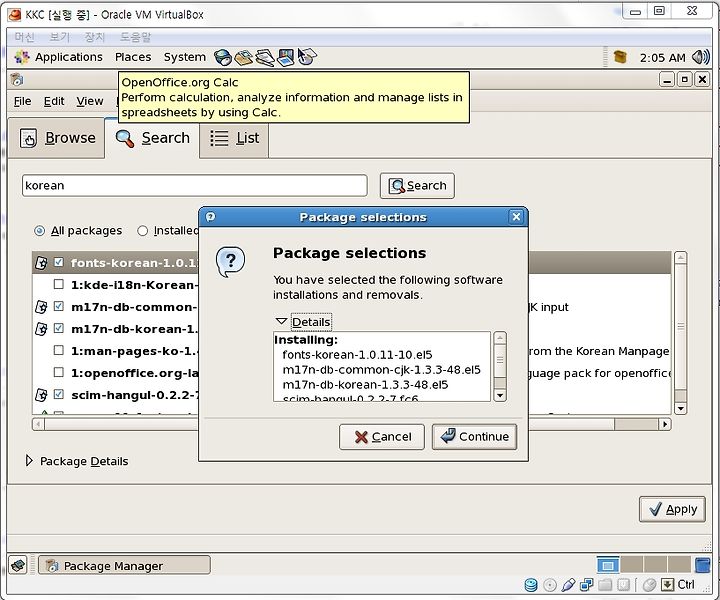Screen dimensions: 720x600
Task: Click Package Manager taskbar button
Action: coord(124,565)
